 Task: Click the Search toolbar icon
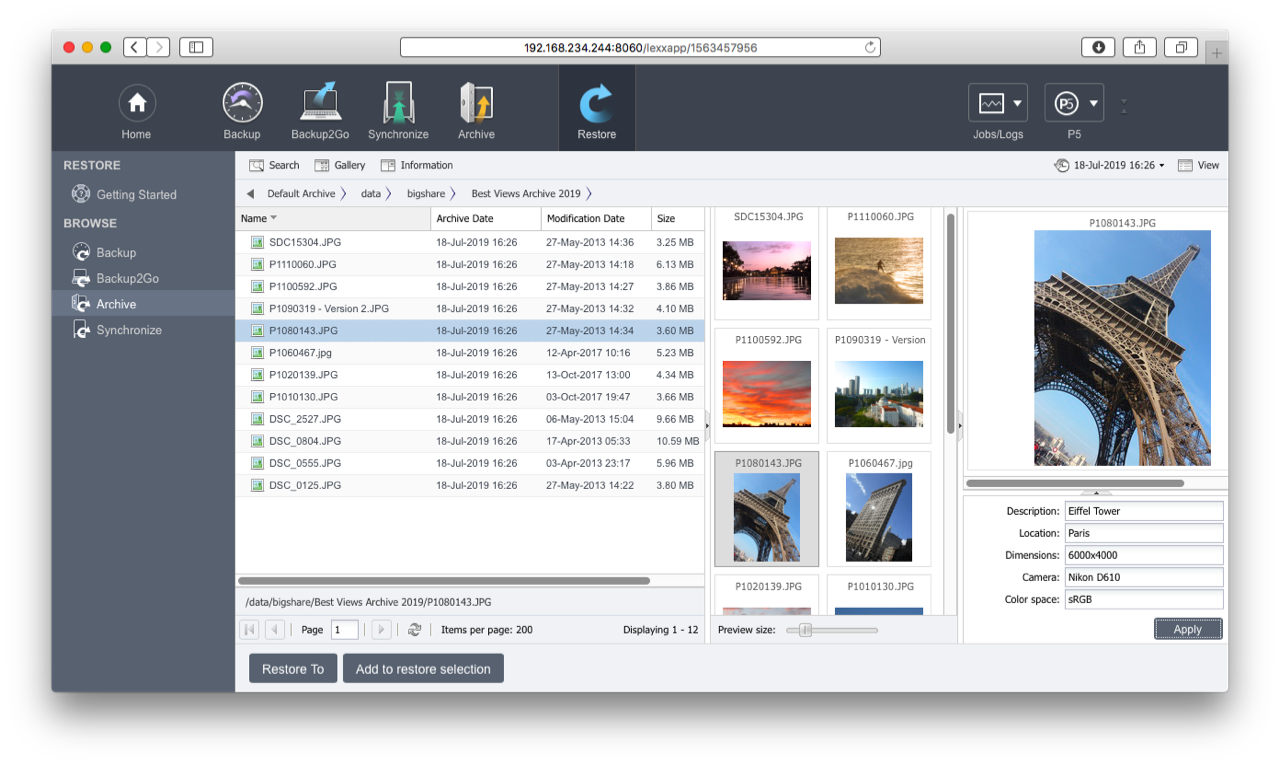click(x=274, y=165)
